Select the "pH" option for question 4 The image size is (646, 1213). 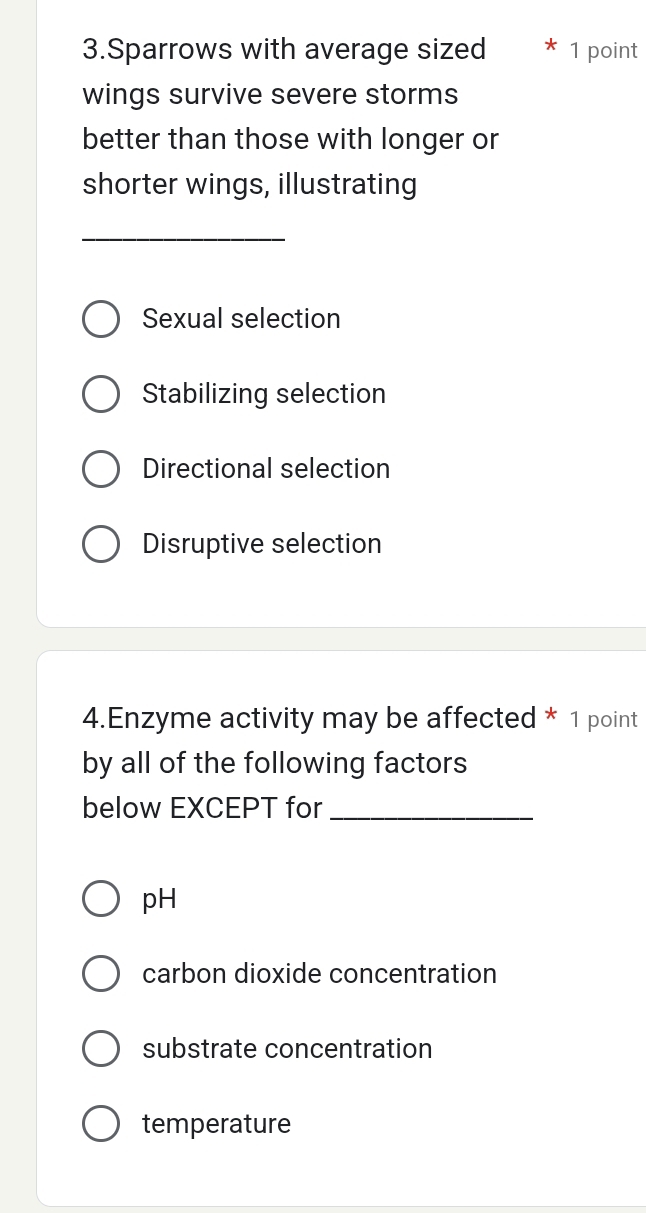pos(101,898)
